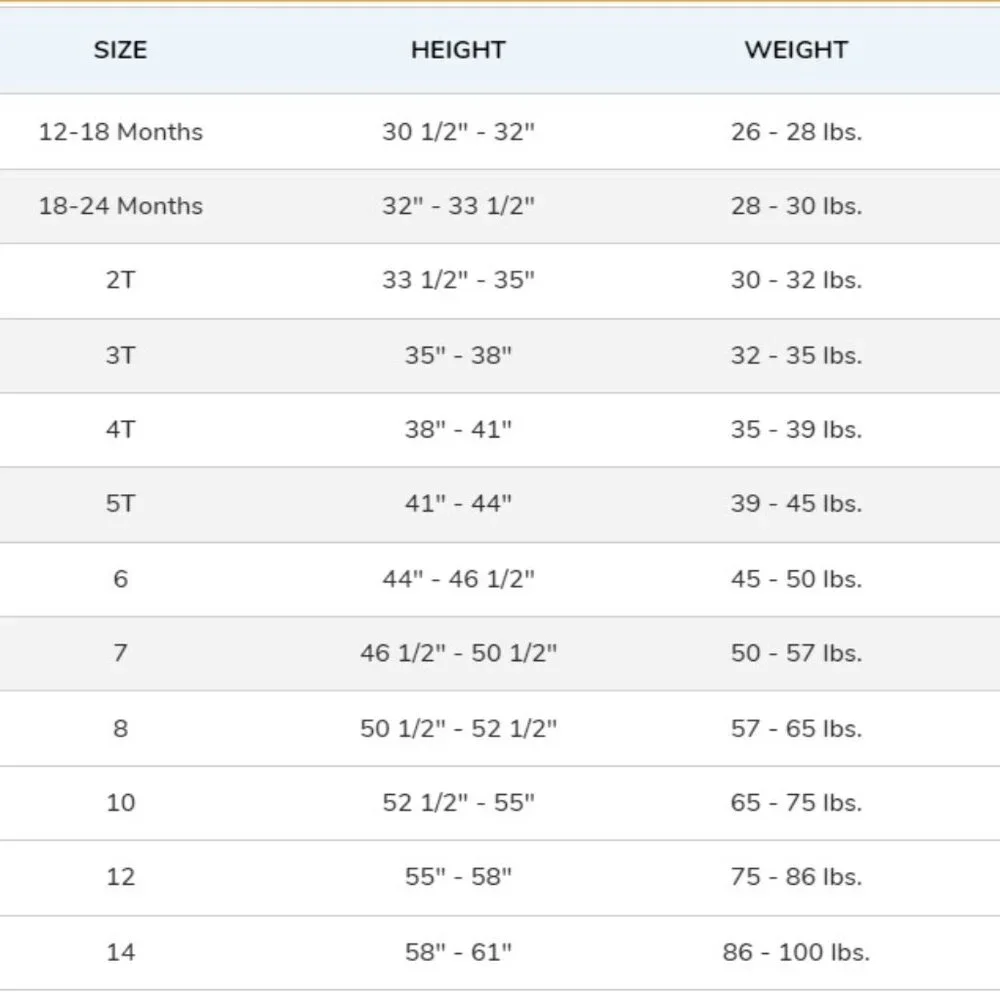The height and width of the screenshot is (1000, 1000).
Task: Click the 2T size row label
Action: tap(121, 280)
